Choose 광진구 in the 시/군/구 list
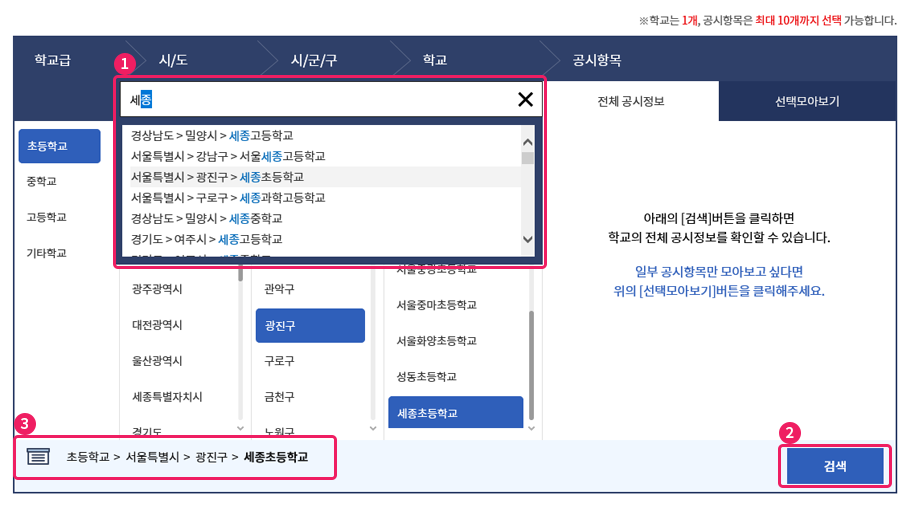This screenshot has width=915, height=510. [310, 326]
